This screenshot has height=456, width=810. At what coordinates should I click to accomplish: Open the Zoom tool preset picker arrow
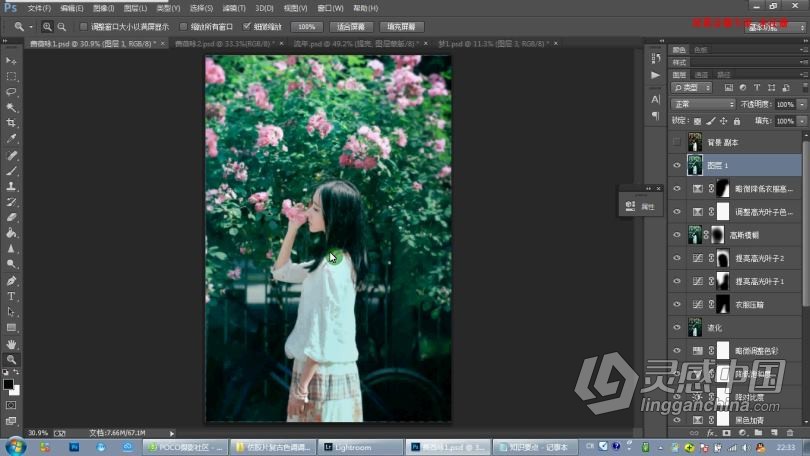pyautogui.click(x=30, y=26)
